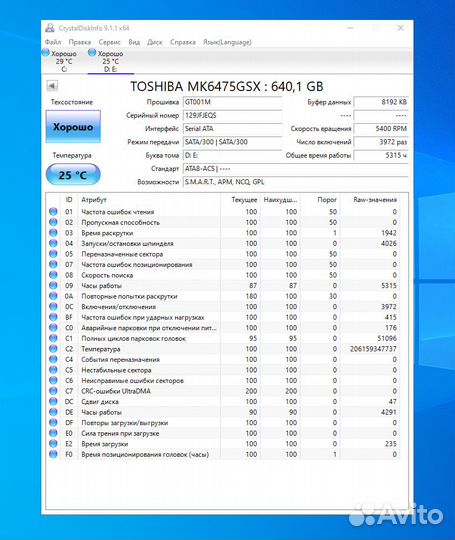455x540 pixels.
Task: Click the transfer mode field SATA/300
Action: click(232, 142)
